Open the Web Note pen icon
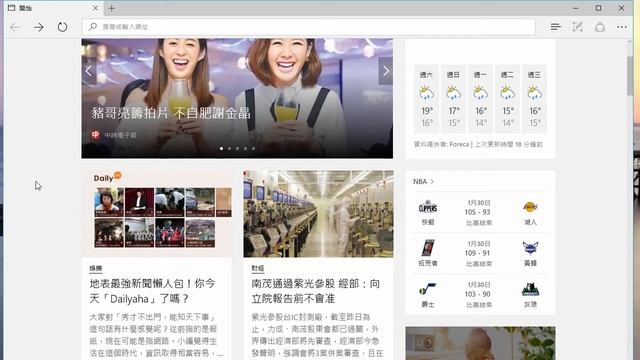This screenshot has height=360, width=640. coord(578,27)
